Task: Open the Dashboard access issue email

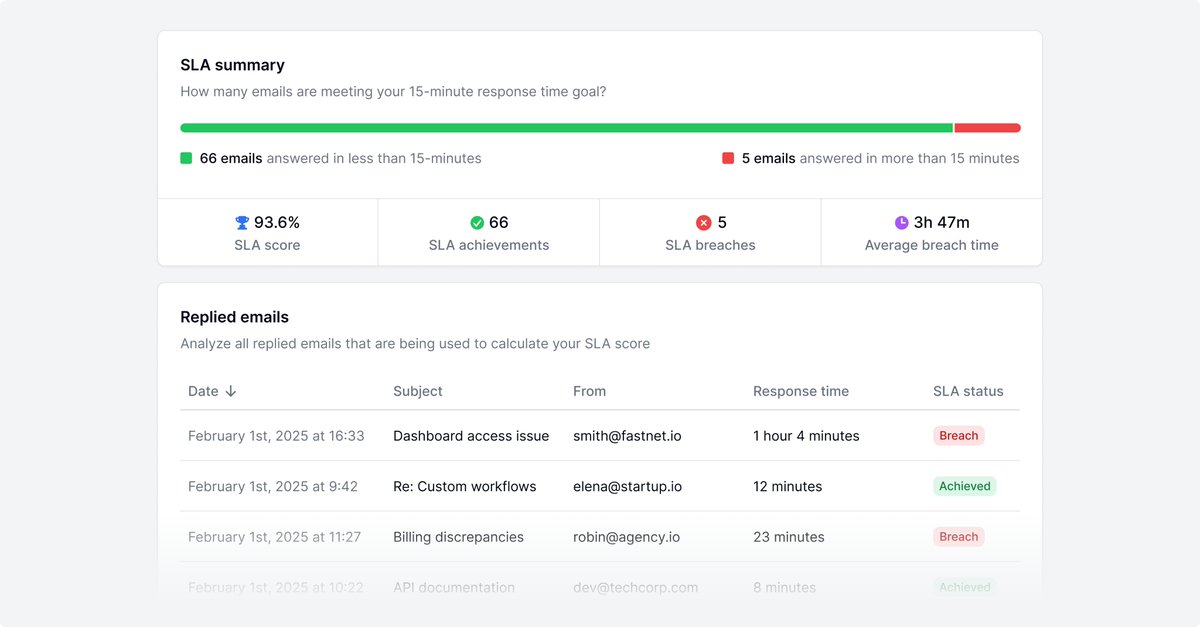Action: point(471,436)
